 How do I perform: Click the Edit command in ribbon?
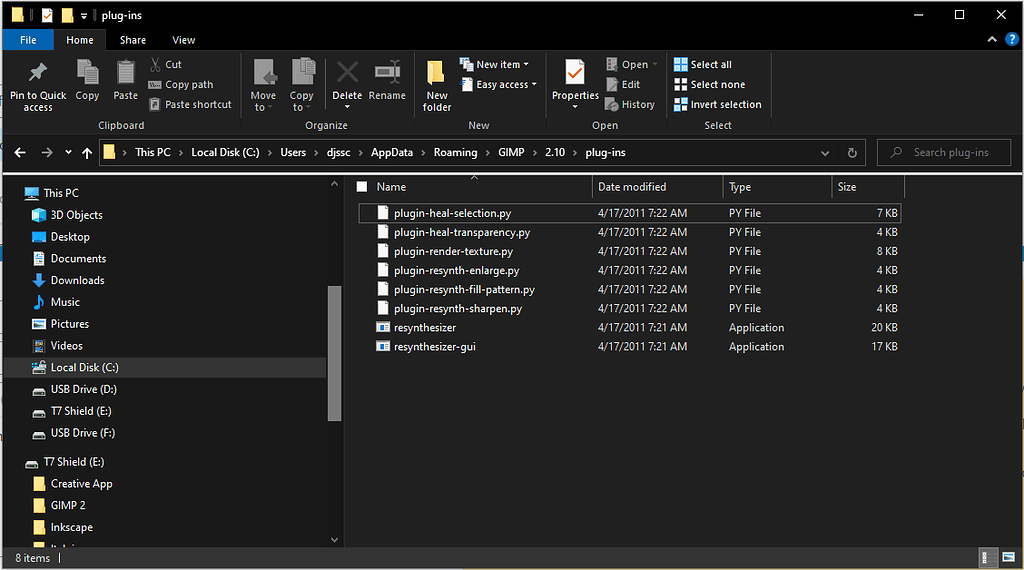pyautogui.click(x=623, y=84)
